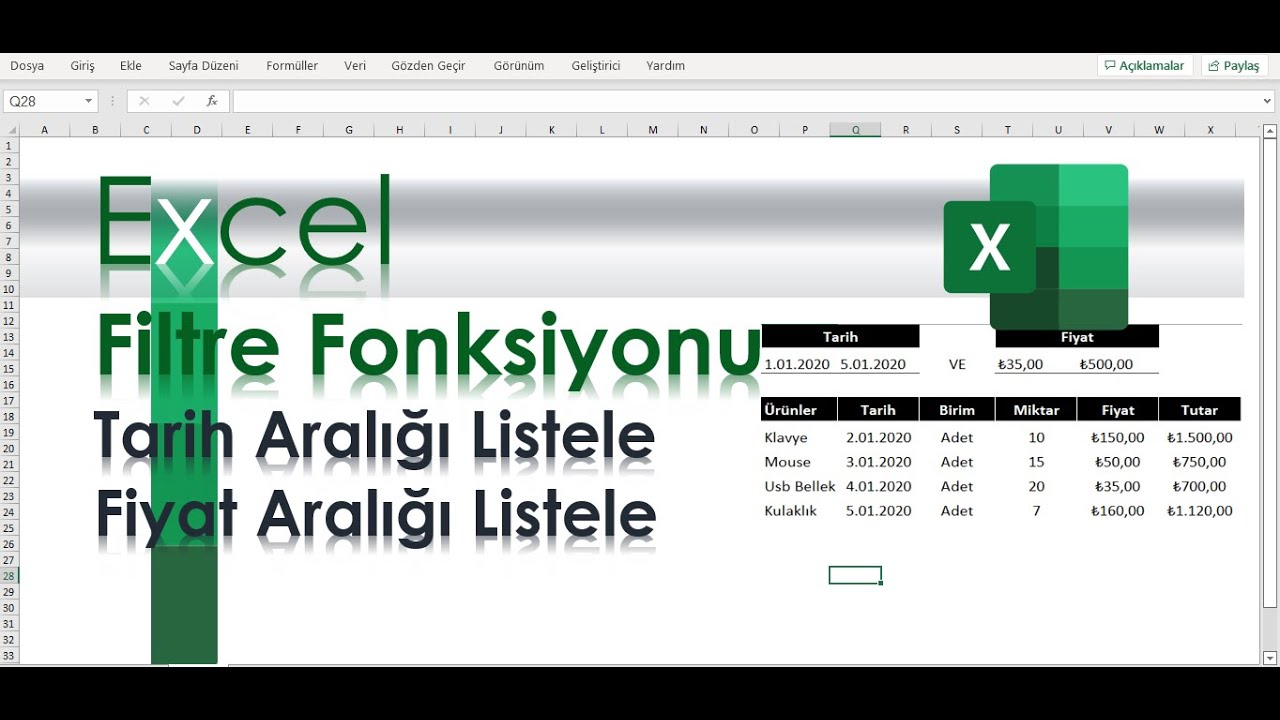Click the Birim table header
The width and height of the screenshot is (1280, 720).
957,410
